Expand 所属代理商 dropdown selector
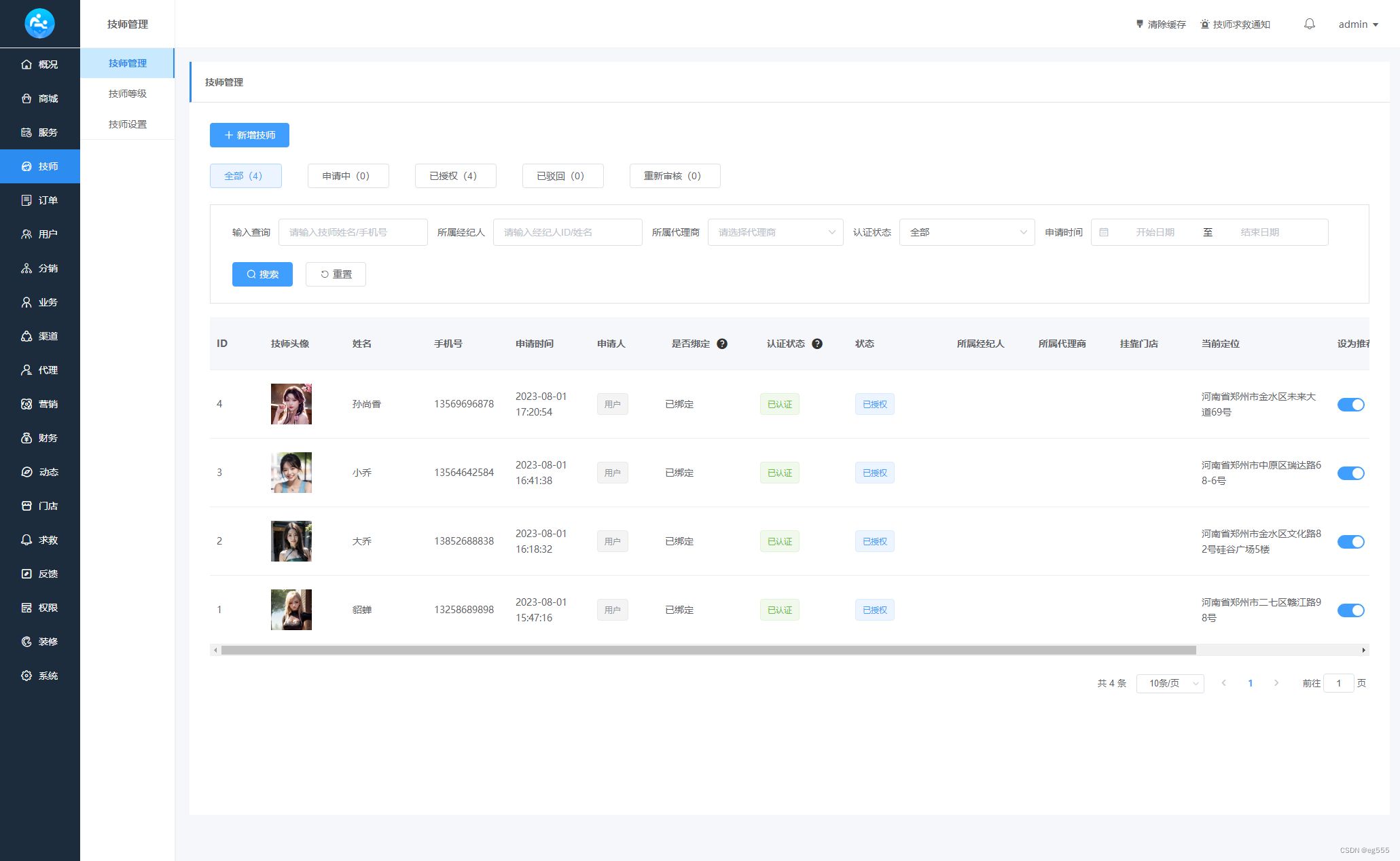The image size is (1400, 861). [774, 232]
